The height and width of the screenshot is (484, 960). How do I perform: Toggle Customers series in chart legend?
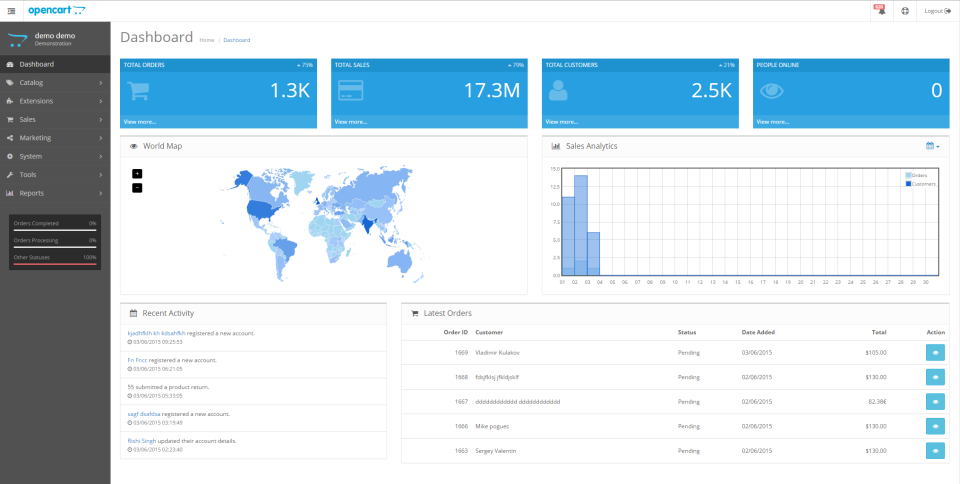(920, 184)
